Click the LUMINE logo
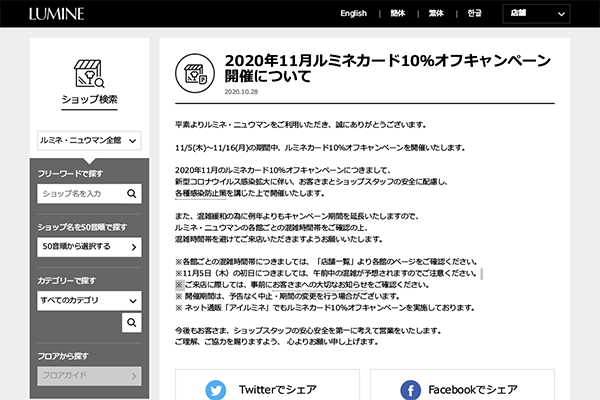This screenshot has height=400, width=600. point(57,14)
